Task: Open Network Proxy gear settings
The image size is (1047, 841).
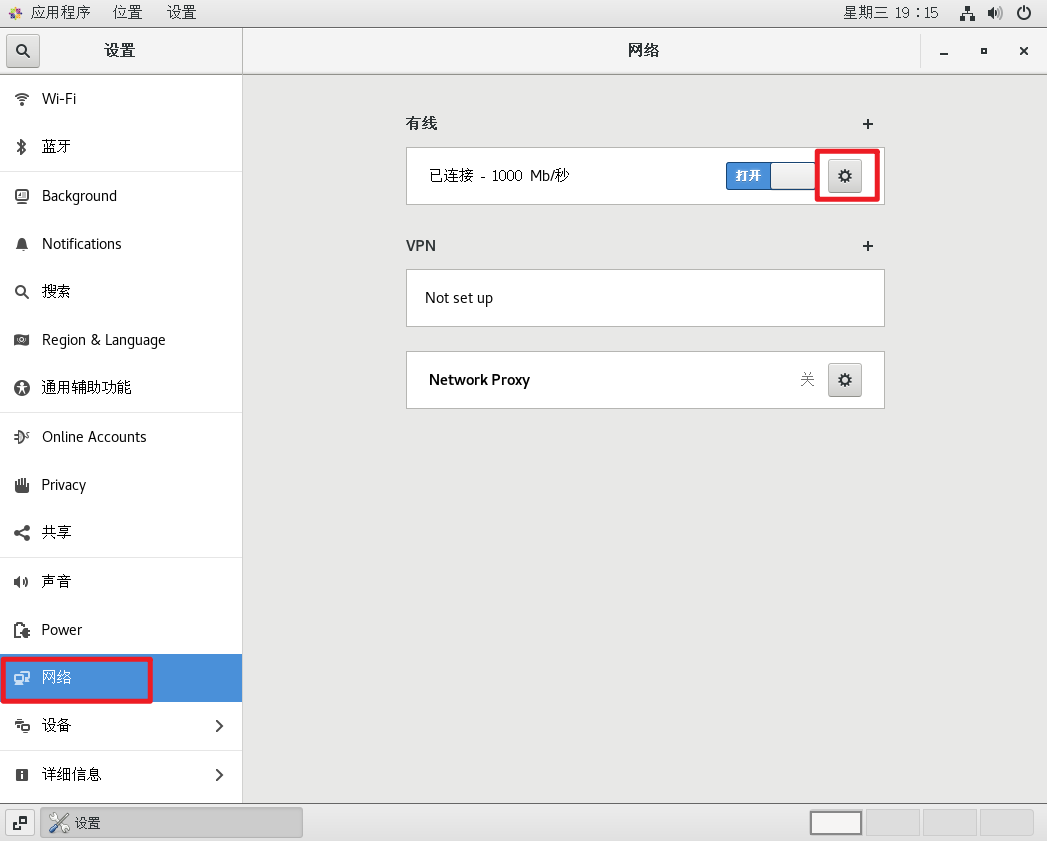Action: pos(845,380)
